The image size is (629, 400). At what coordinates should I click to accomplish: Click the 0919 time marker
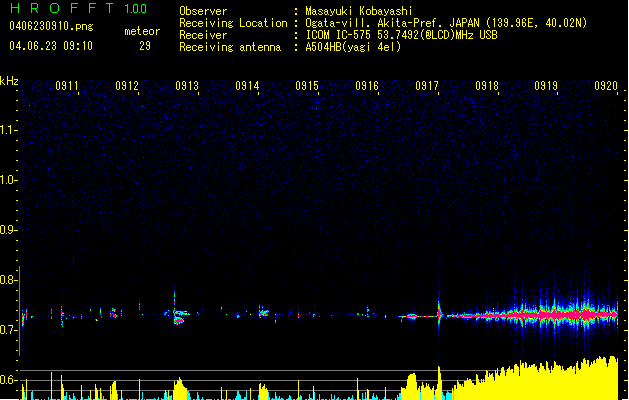pyautogui.click(x=546, y=86)
